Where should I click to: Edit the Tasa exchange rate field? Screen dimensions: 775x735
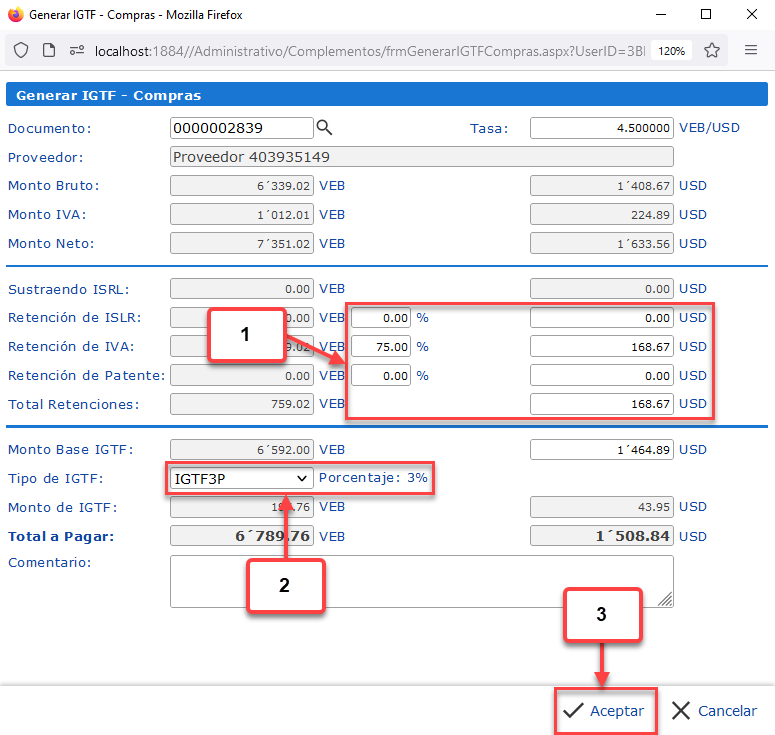coord(601,128)
